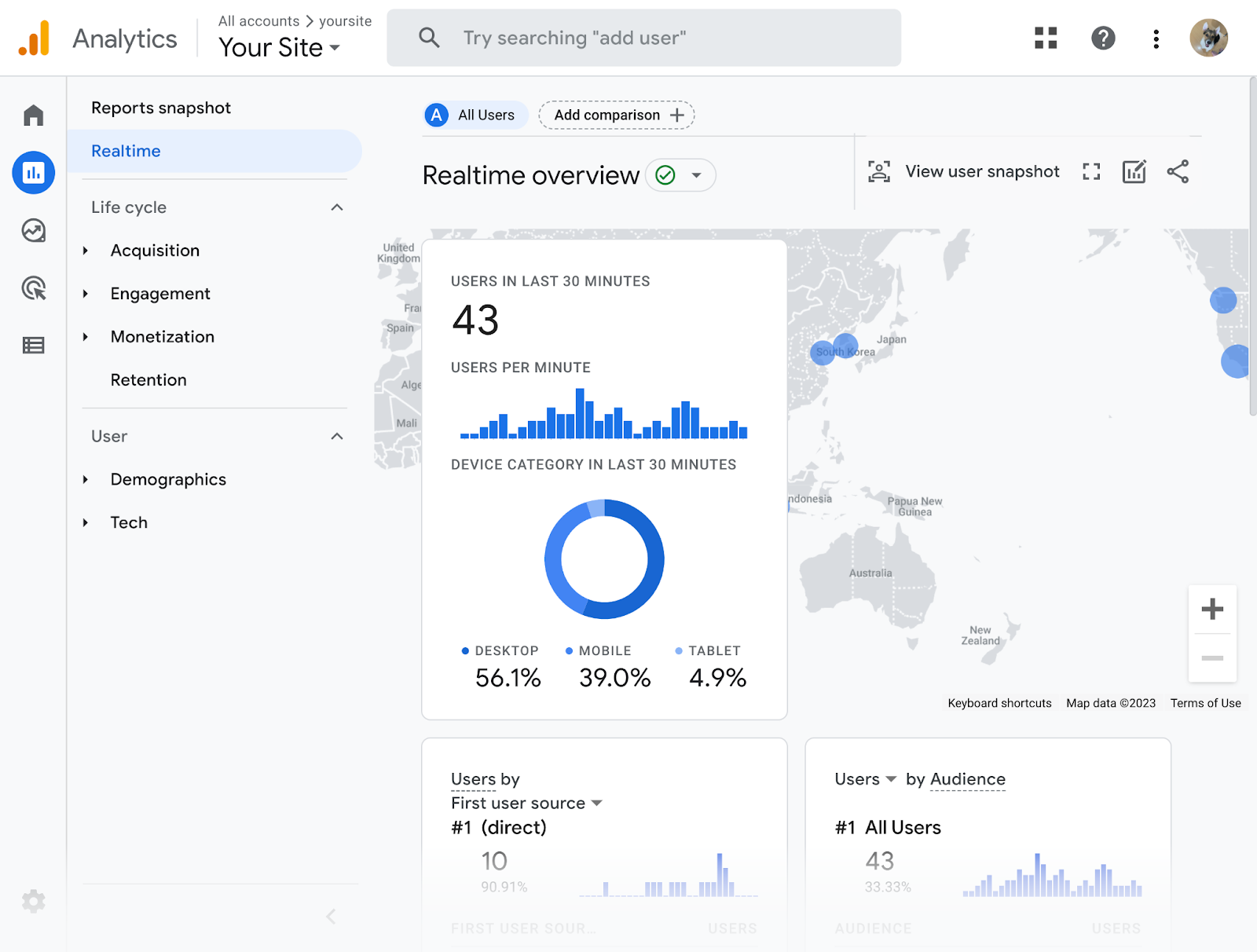Open Analytics help
This screenshot has width=1257, height=952.
click(1103, 38)
